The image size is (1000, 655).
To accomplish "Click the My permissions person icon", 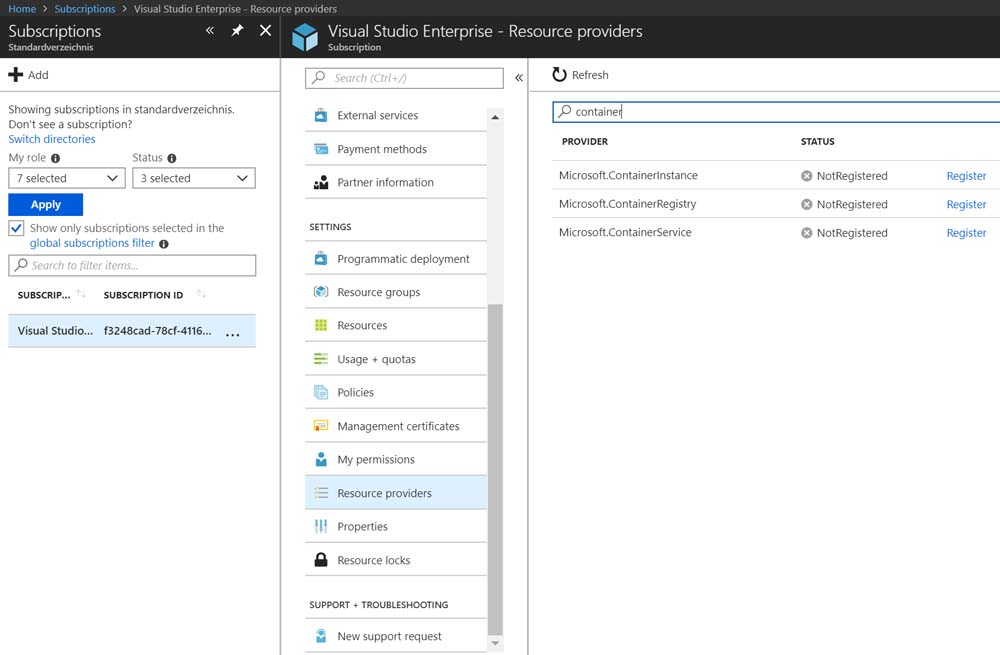I will point(321,459).
